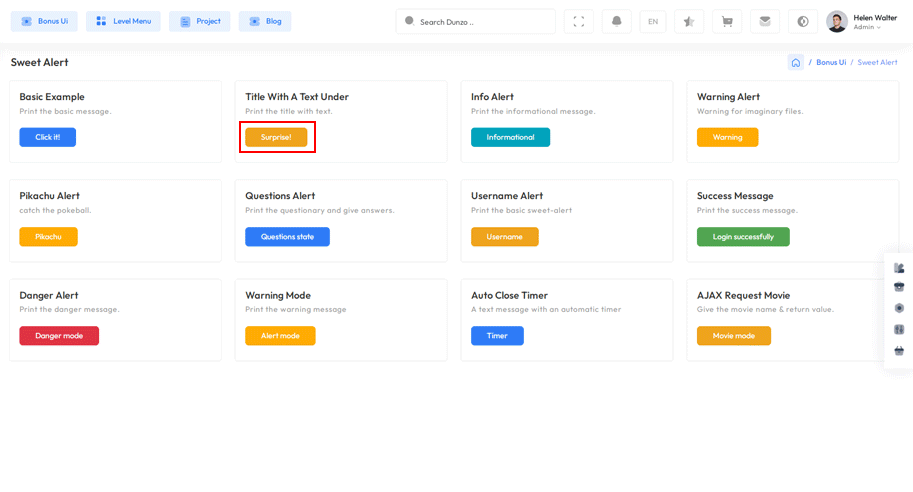Open the Bonus Ui menu
913x492 pixels.
click(44, 21)
